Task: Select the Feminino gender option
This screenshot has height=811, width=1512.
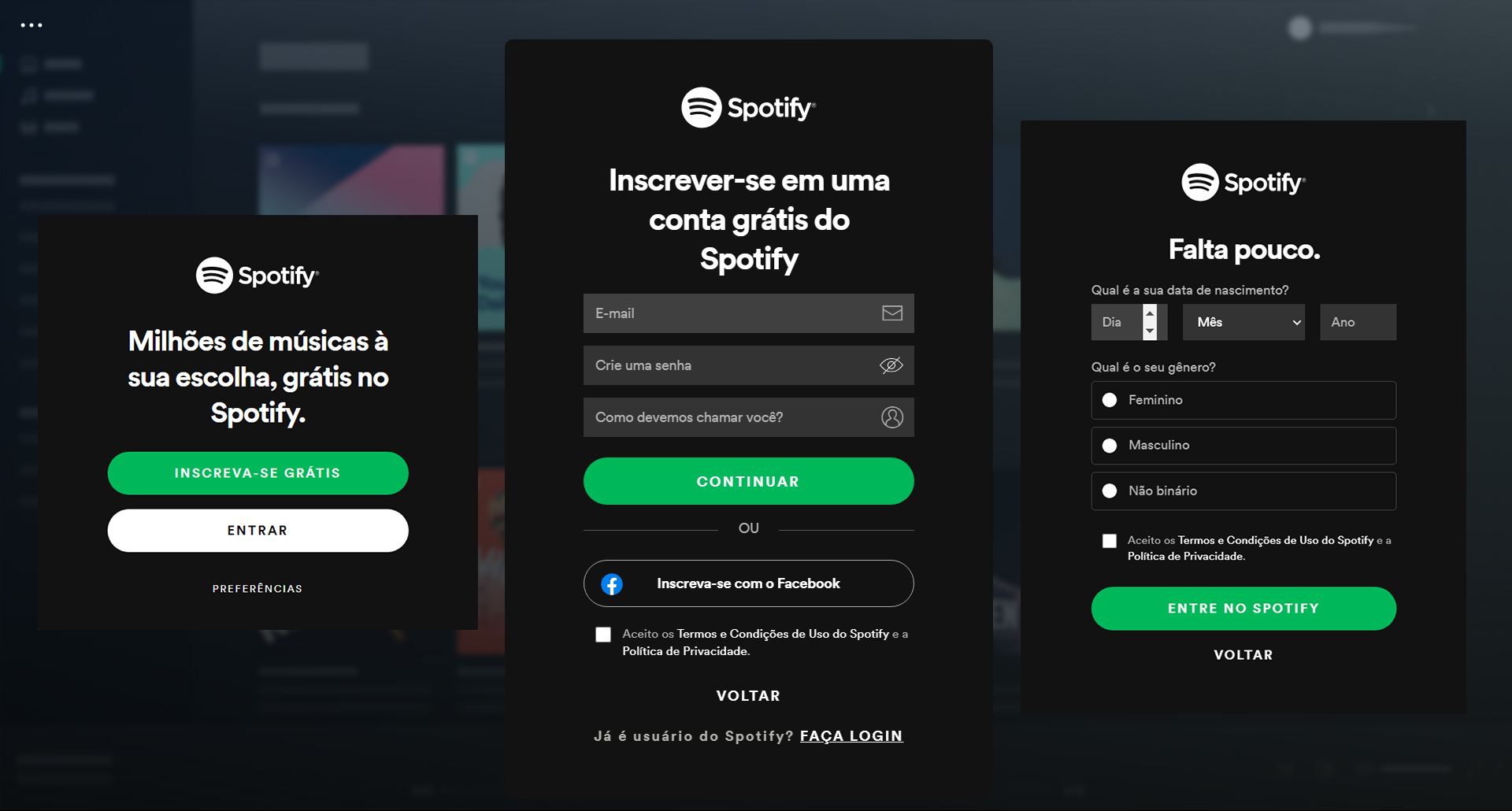Action: 1243,400
